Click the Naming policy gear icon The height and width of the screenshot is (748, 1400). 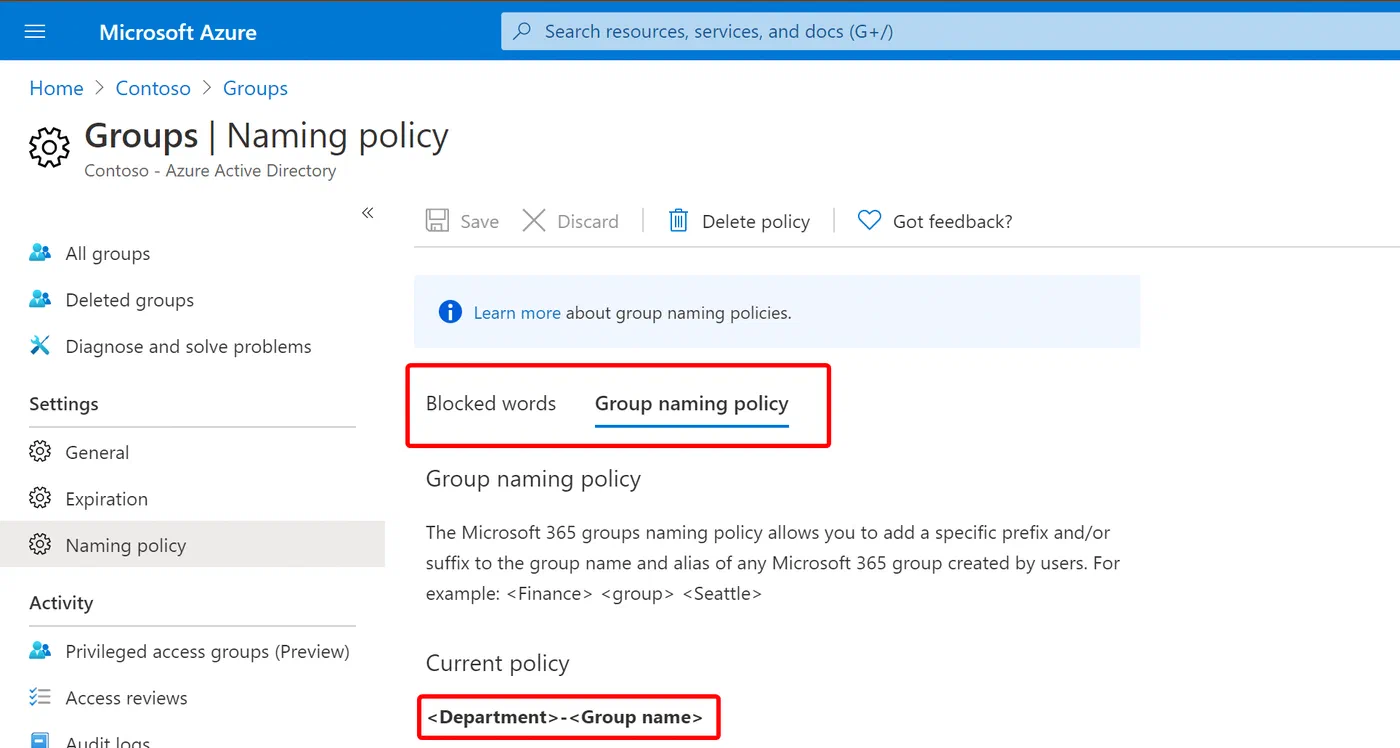click(40, 544)
